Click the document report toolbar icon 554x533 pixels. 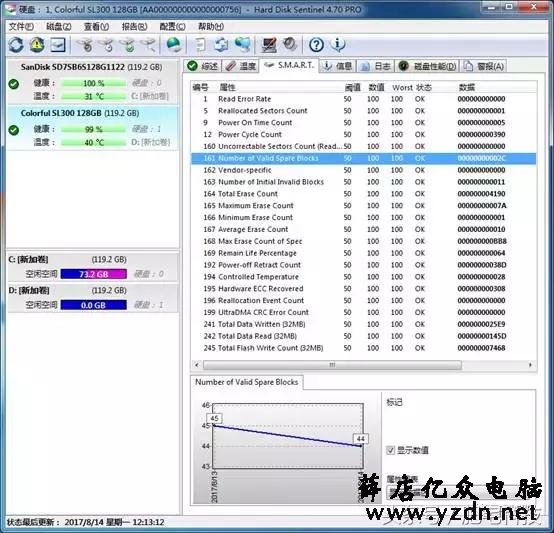[200, 45]
